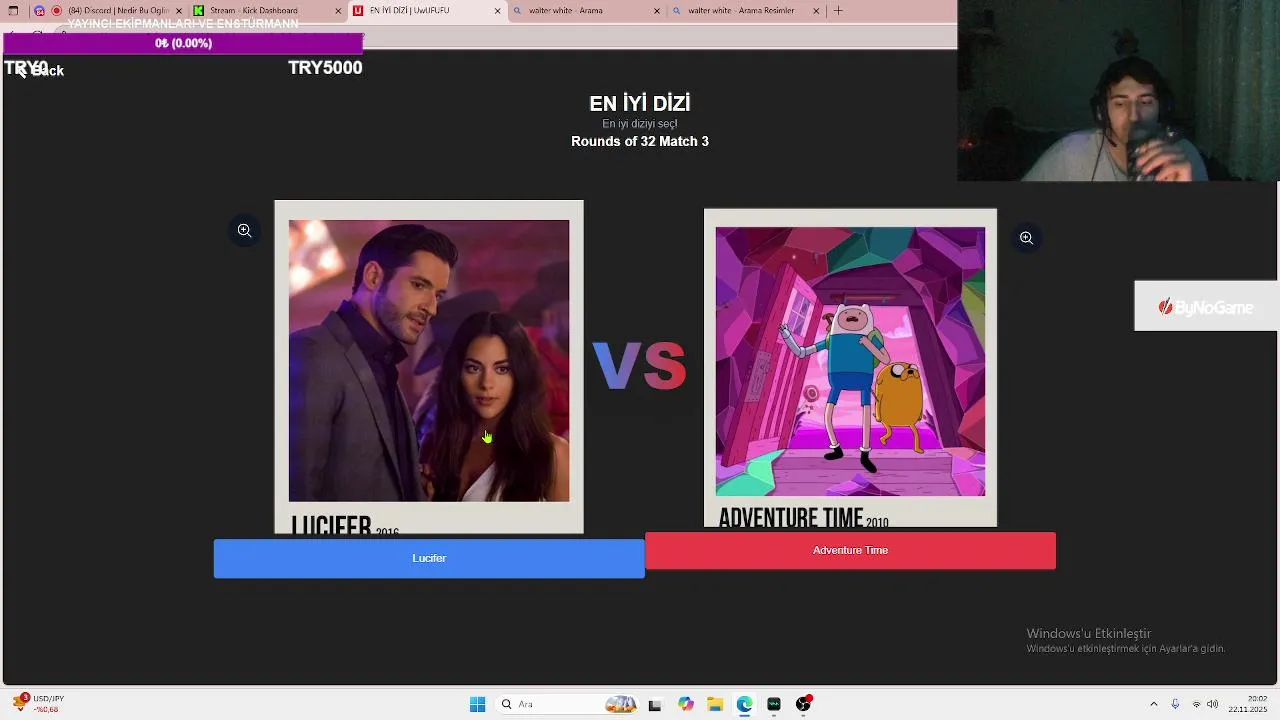Click the donation progress bar 0% (0.00%)

pyautogui.click(x=183, y=43)
